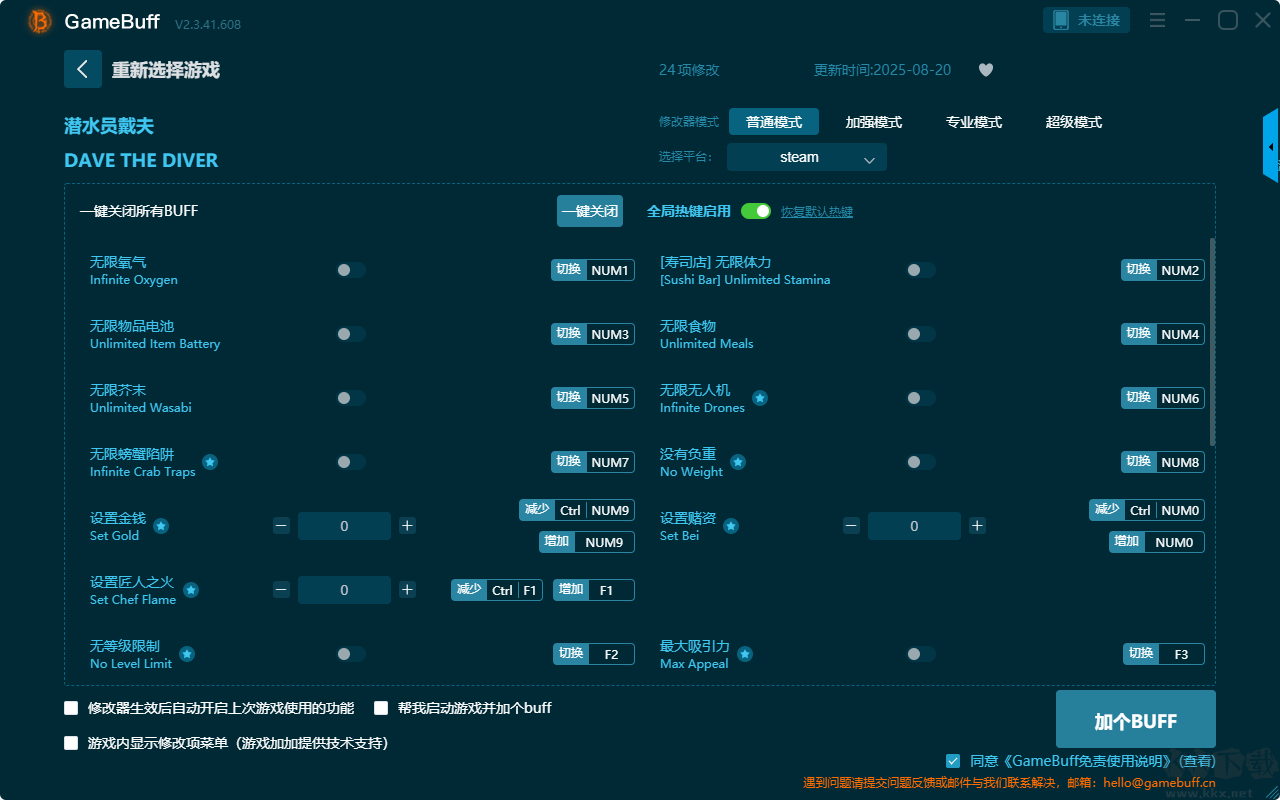Go back with the arrow button
This screenshot has height=800, width=1280.
[x=83, y=69]
